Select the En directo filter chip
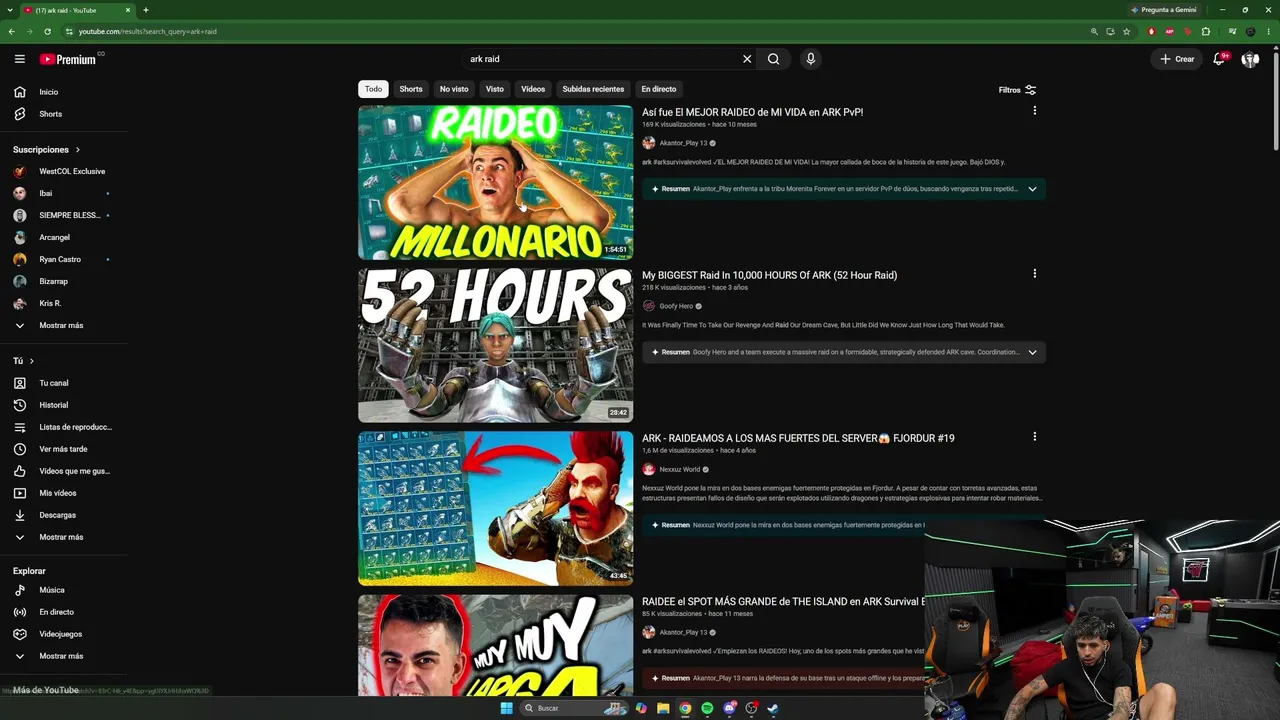The width and height of the screenshot is (1280, 720). point(659,89)
